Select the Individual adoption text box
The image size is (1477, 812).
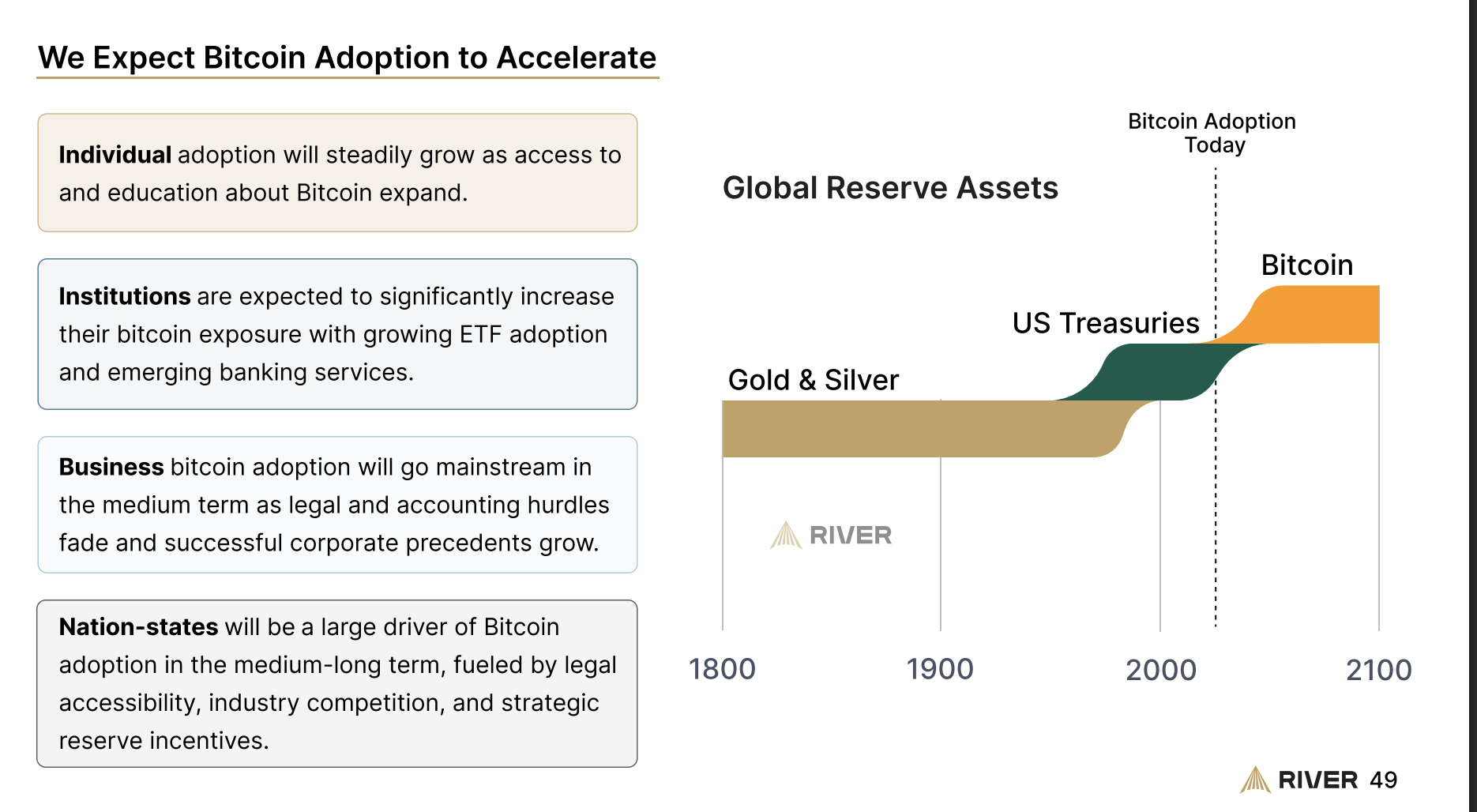(337, 173)
